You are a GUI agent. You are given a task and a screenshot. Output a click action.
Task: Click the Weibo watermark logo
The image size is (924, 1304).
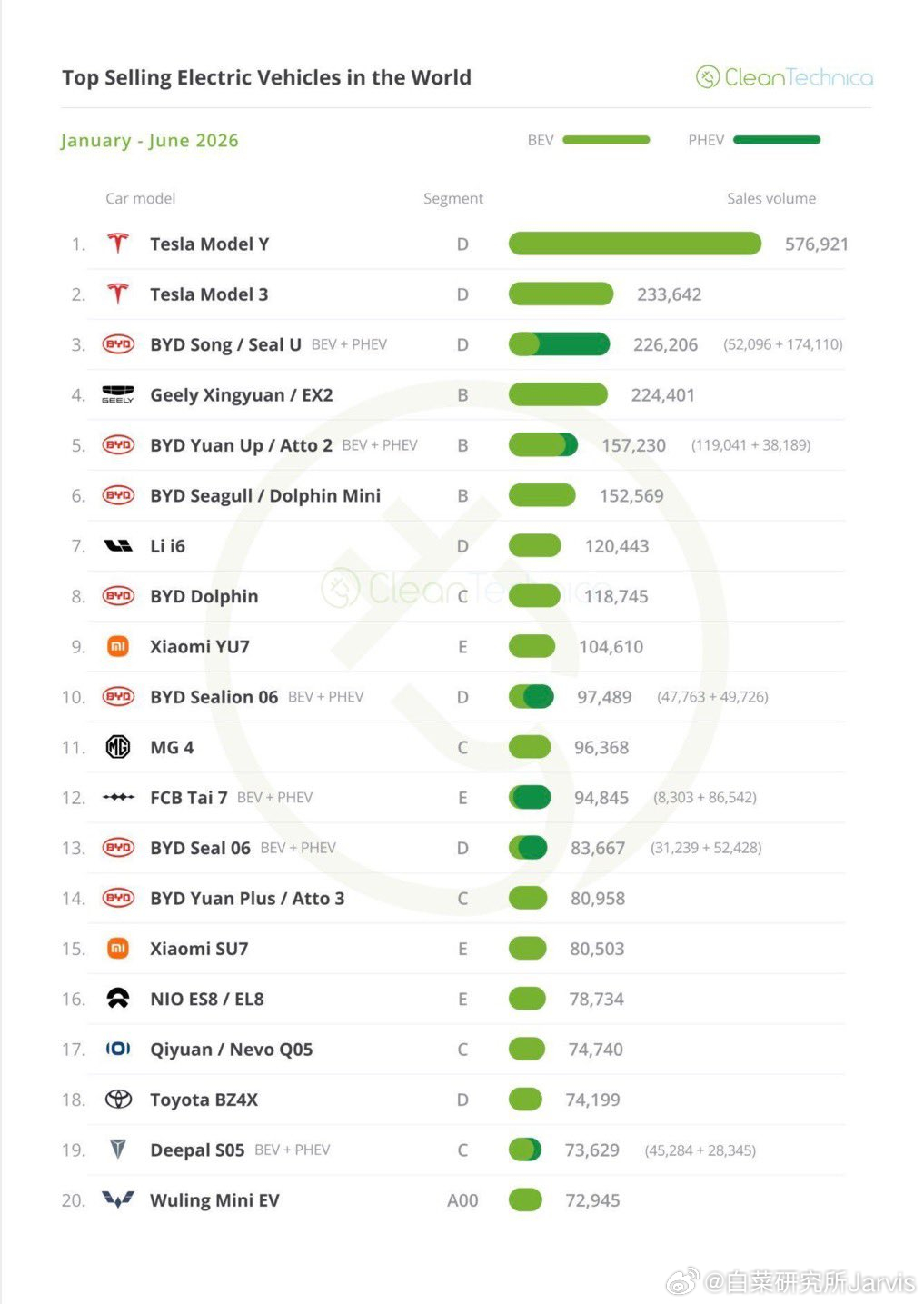(x=682, y=1281)
